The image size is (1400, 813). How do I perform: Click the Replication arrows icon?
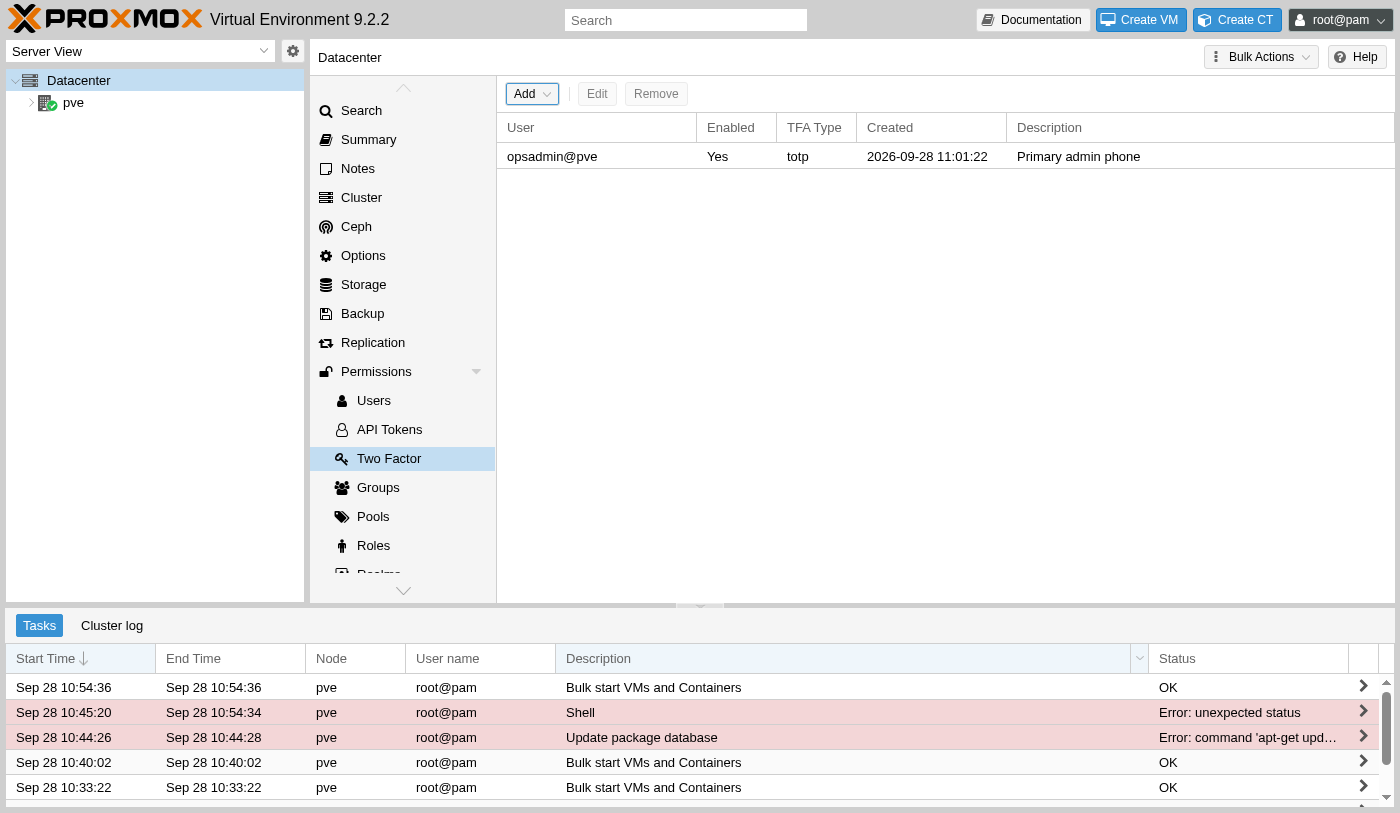point(326,343)
